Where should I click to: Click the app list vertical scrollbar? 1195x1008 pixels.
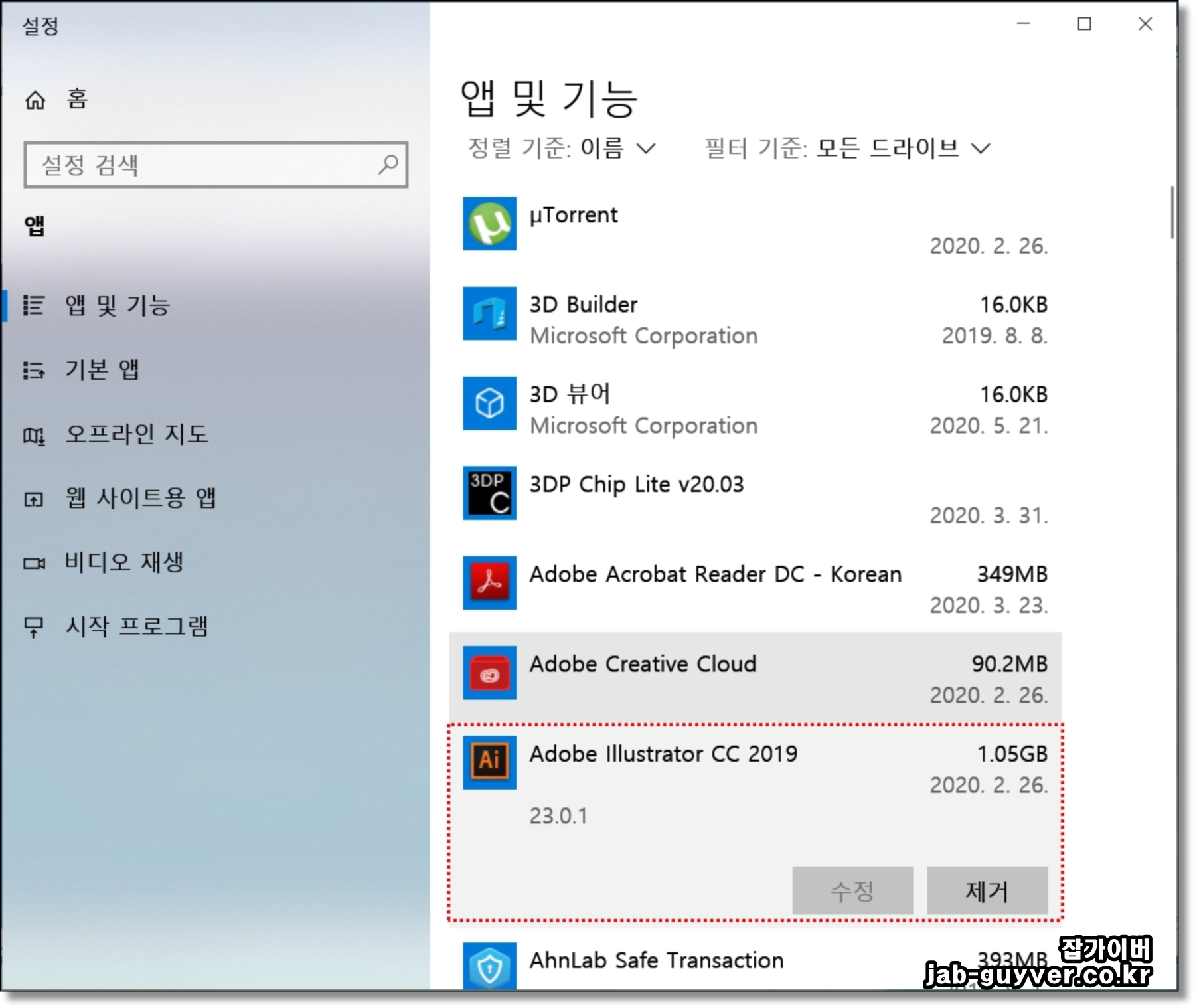point(1172,212)
